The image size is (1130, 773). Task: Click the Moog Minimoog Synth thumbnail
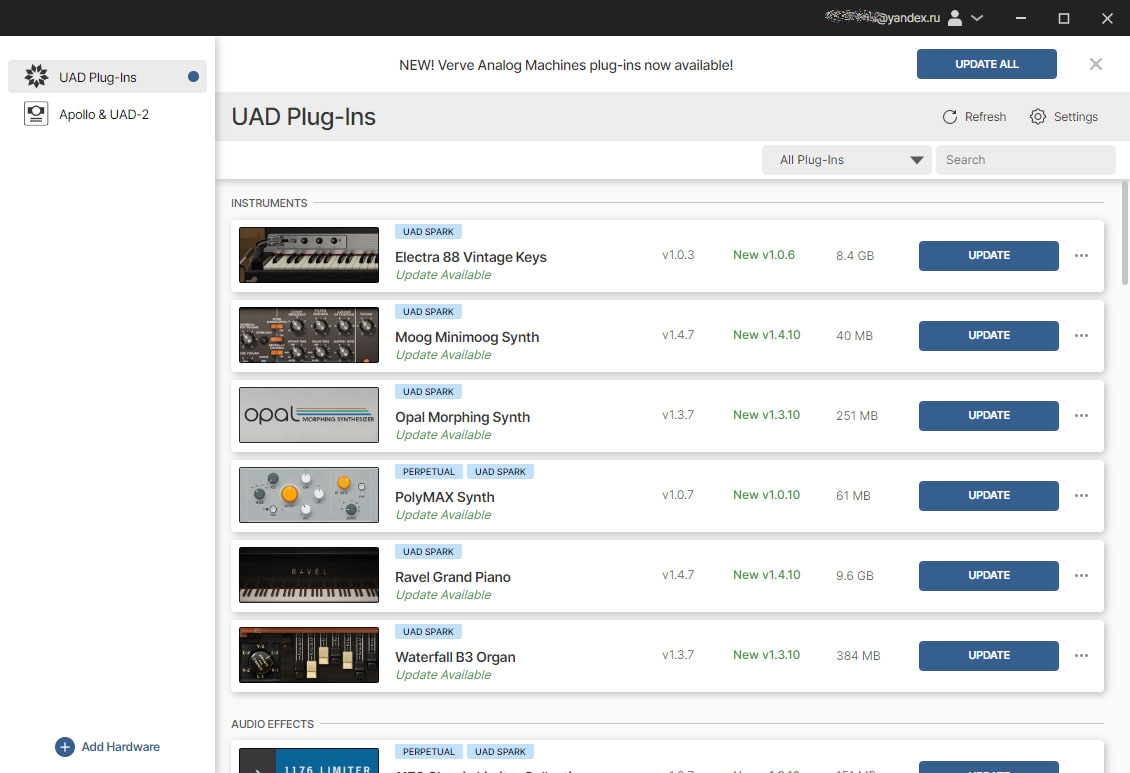[x=308, y=335]
